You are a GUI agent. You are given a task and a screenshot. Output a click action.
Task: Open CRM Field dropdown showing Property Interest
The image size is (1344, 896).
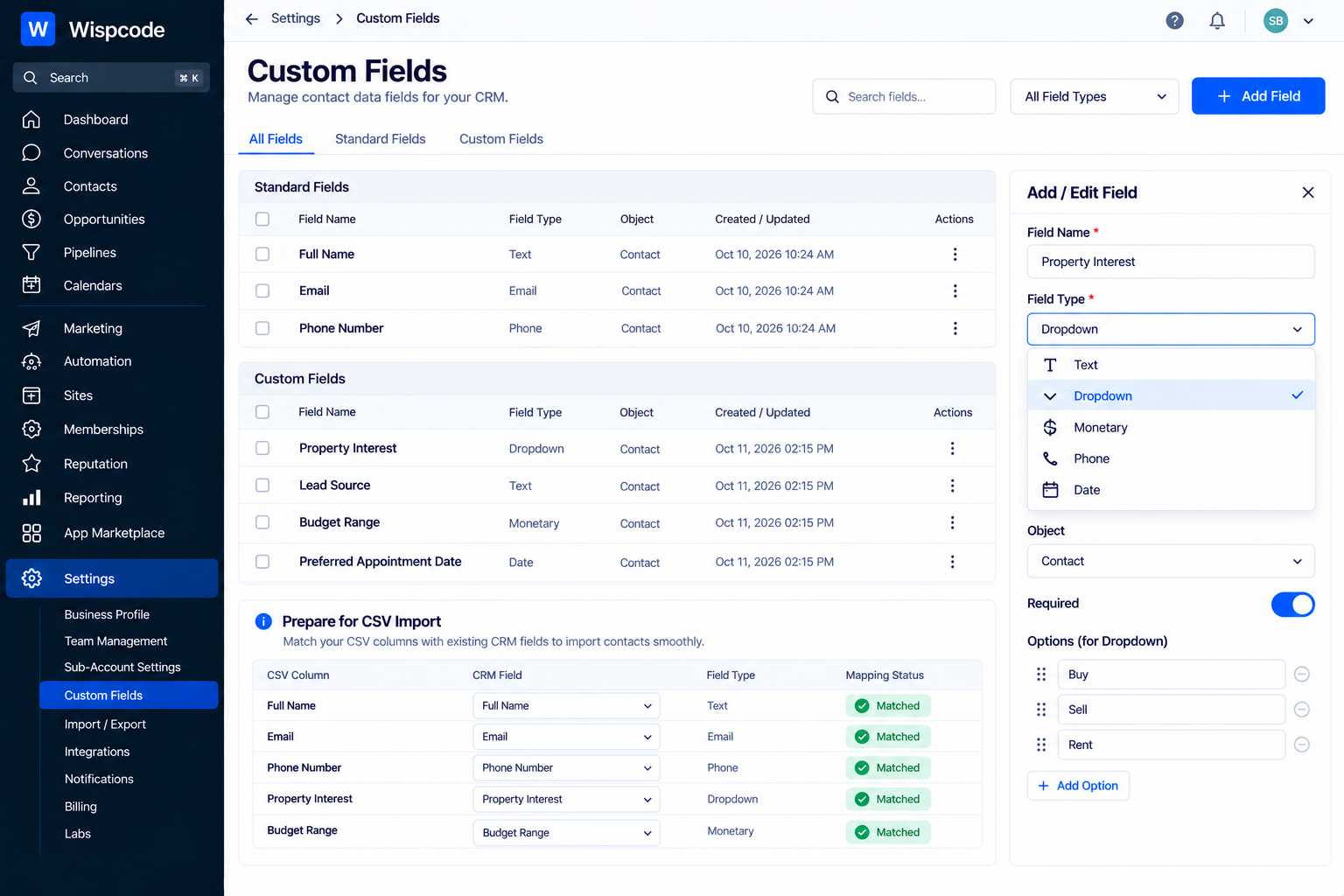click(565, 800)
